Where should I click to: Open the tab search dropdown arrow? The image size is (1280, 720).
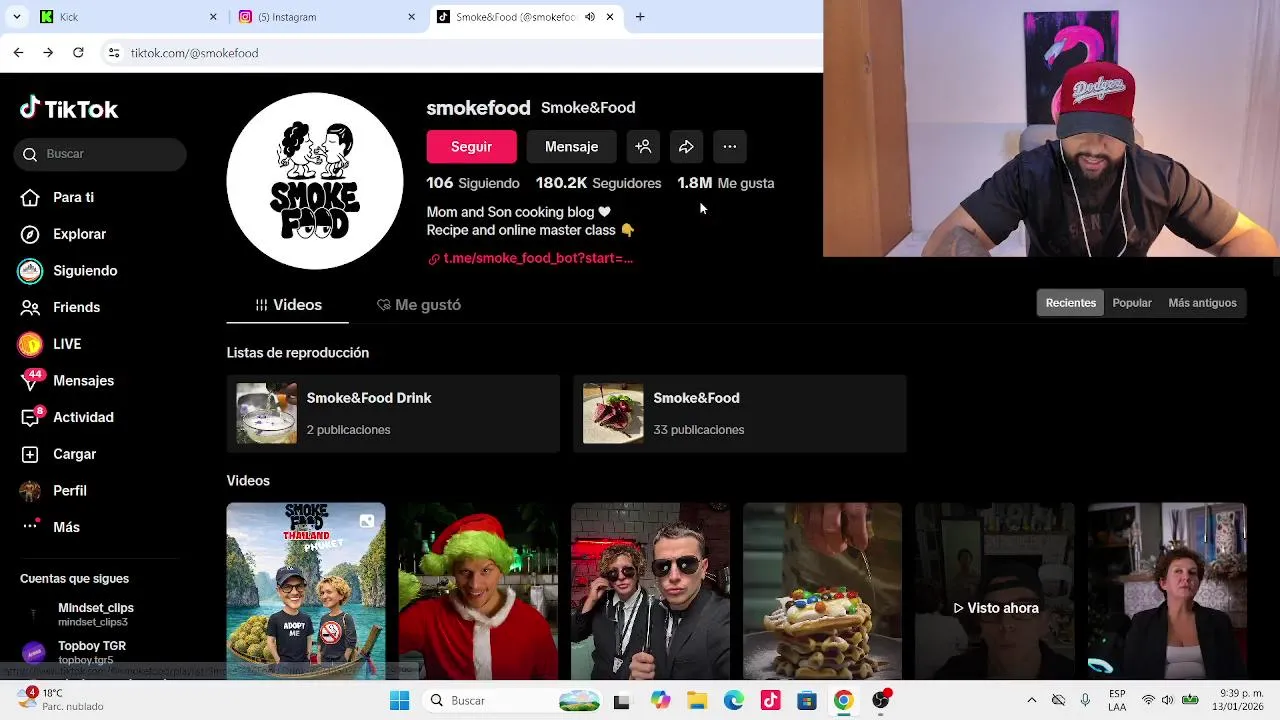[x=16, y=17]
